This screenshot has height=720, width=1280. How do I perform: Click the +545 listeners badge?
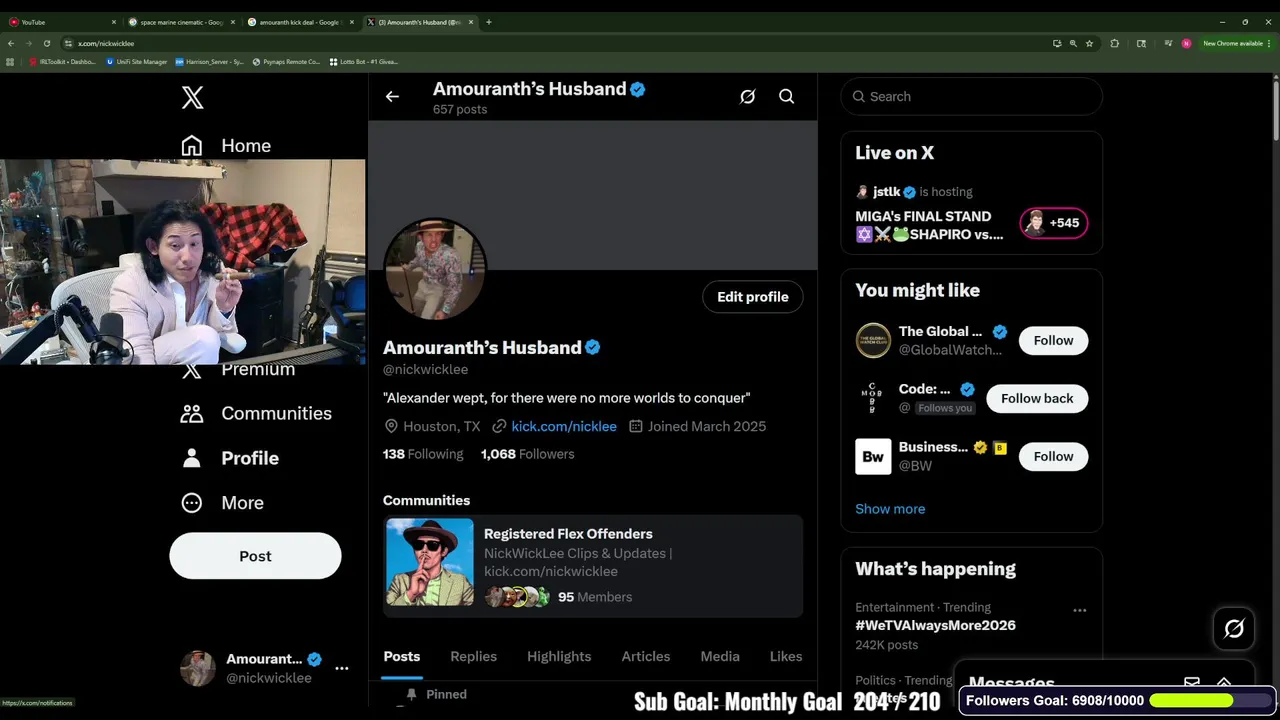pos(1054,223)
